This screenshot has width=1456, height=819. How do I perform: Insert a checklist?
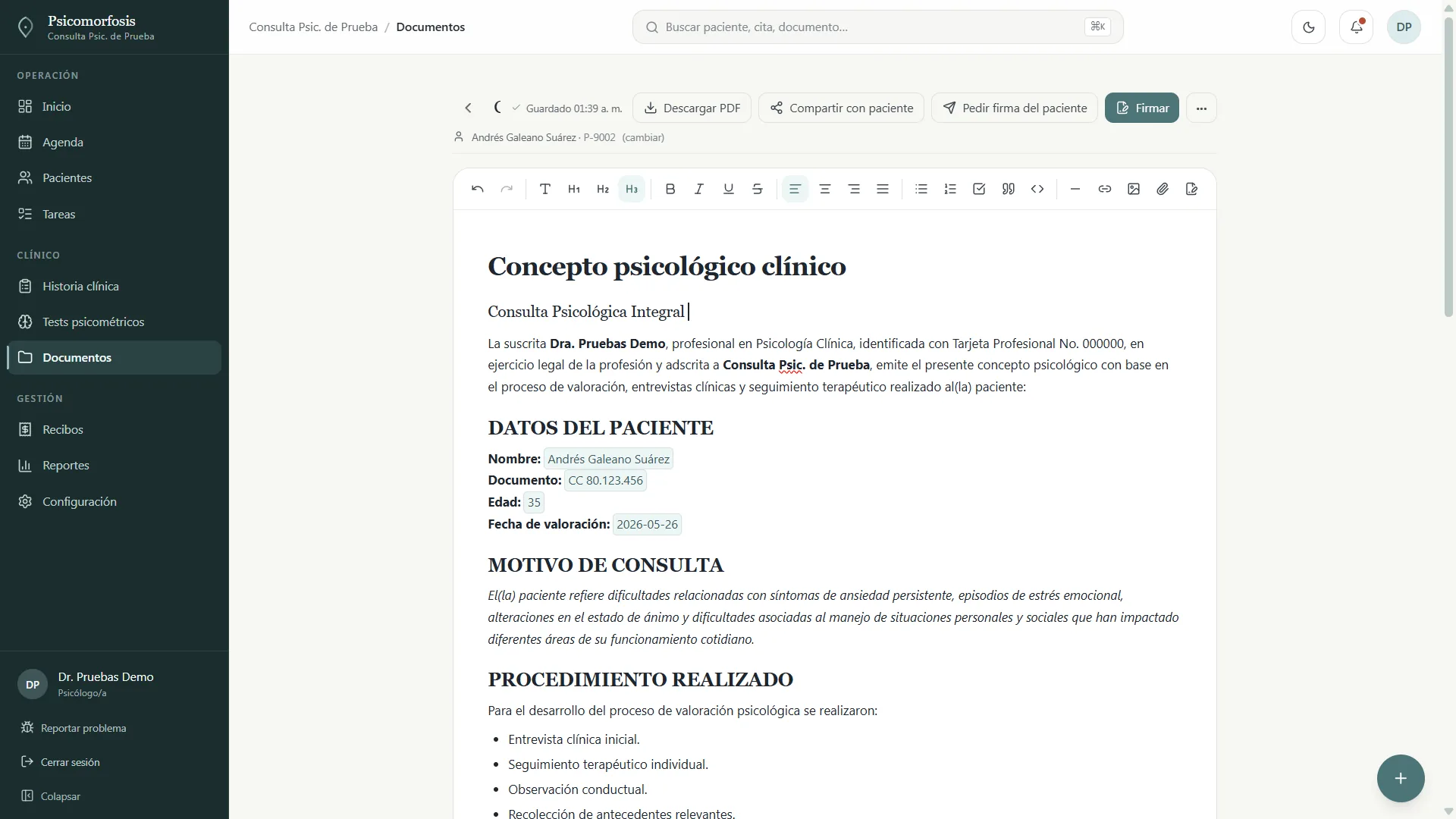979,189
